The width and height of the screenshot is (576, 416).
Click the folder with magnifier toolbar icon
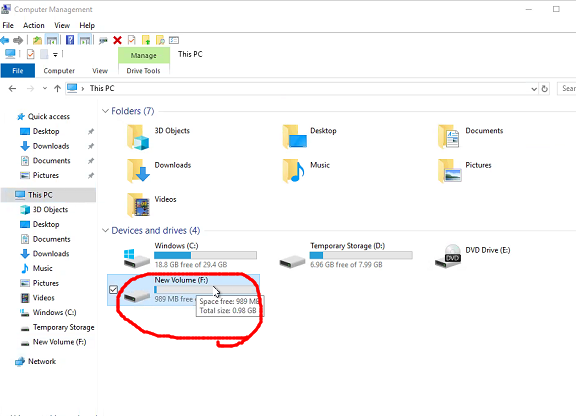pos(160,40)
